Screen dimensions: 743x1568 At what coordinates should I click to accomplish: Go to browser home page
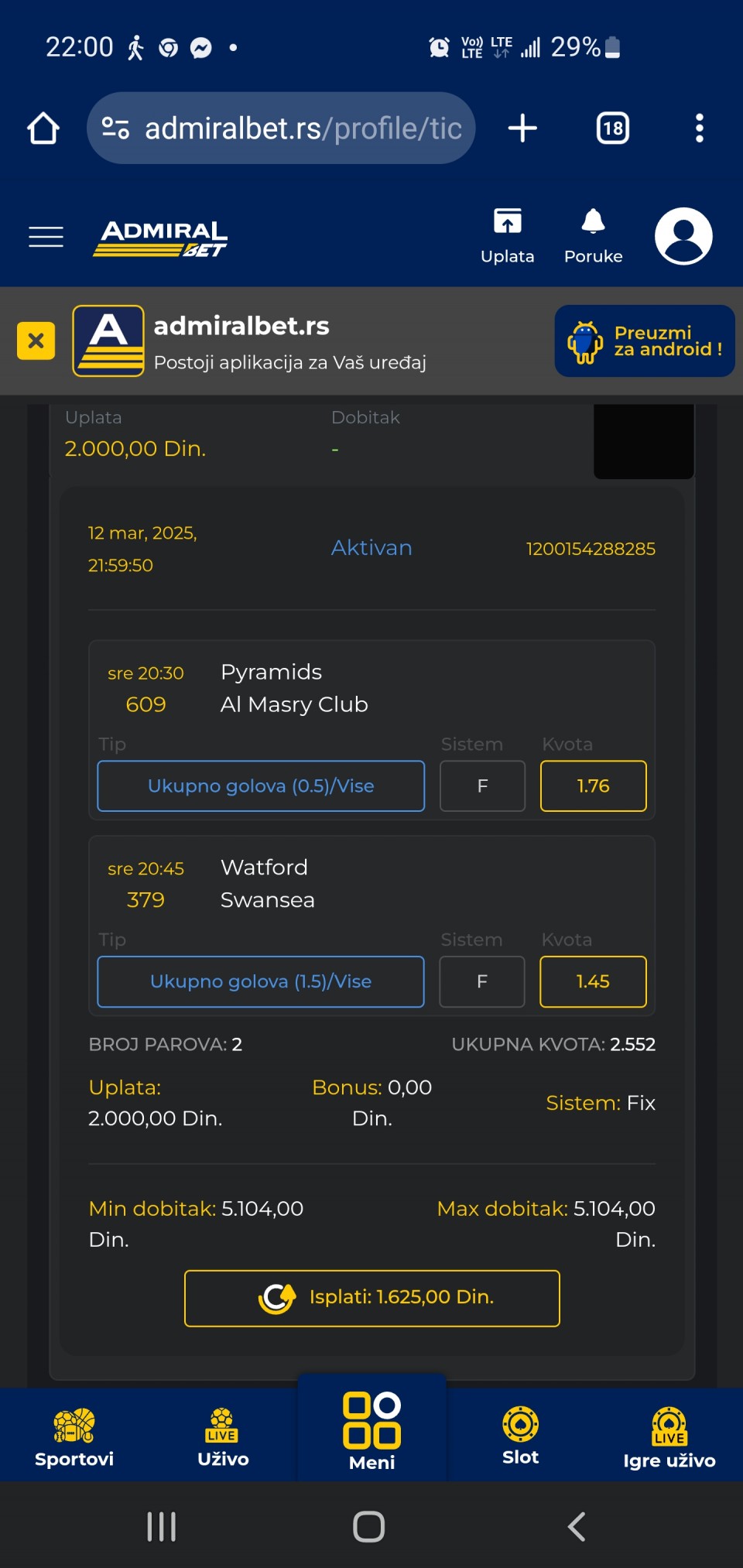pos(43,128)
